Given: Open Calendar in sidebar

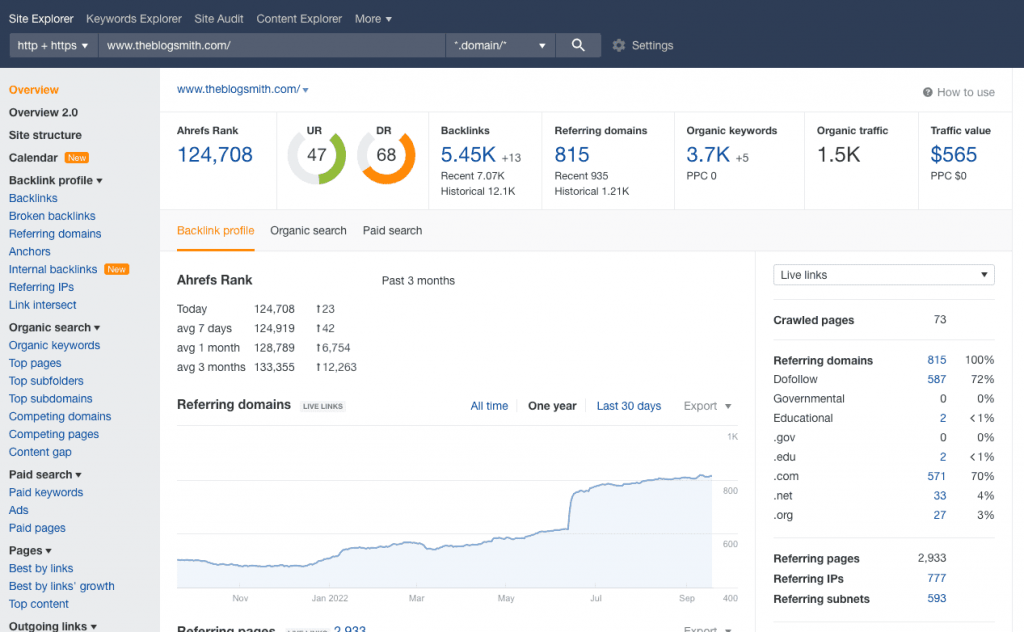Looking at the screenshot, I should (33, 157).
